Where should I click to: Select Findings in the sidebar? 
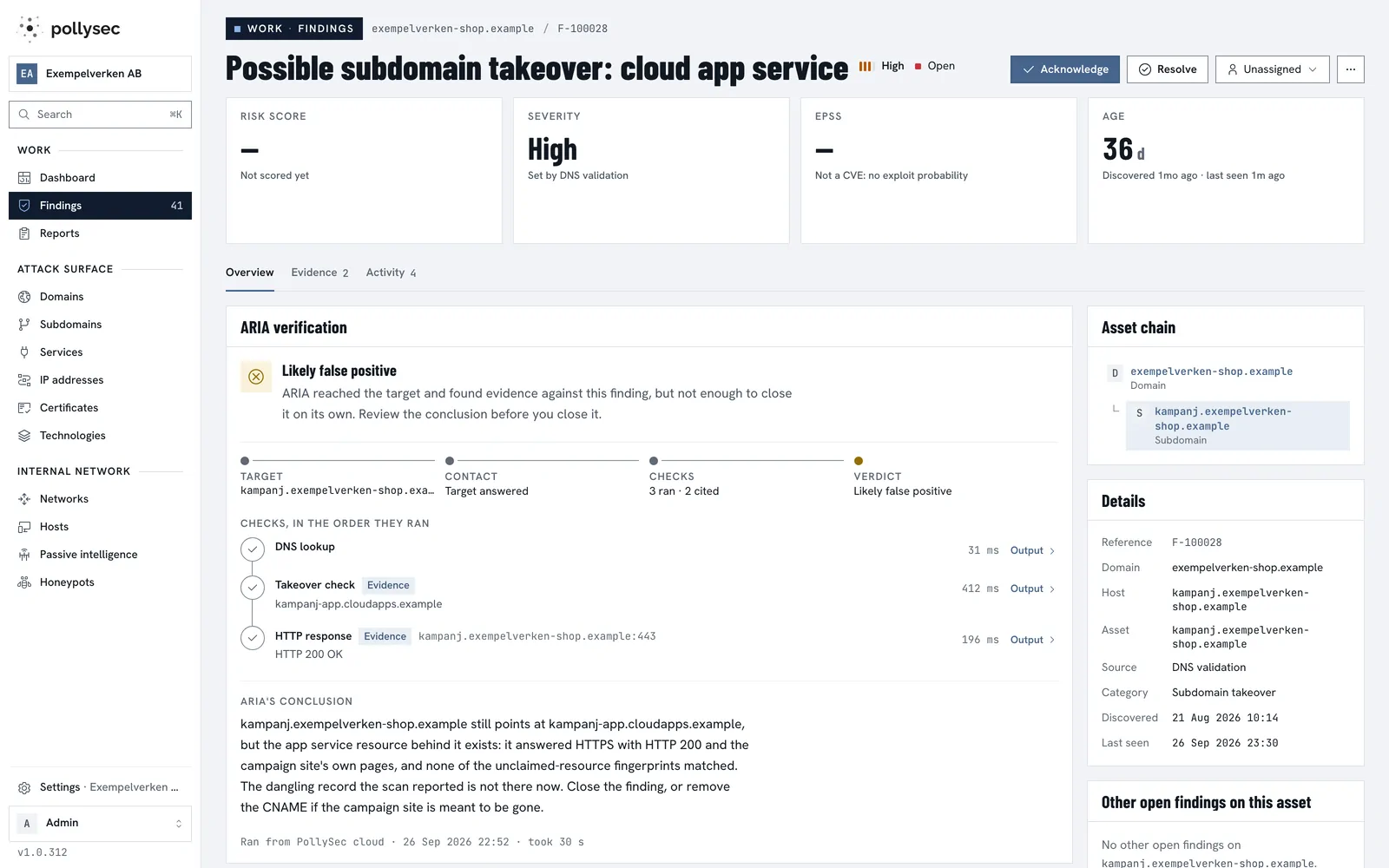tap(100, 206)
